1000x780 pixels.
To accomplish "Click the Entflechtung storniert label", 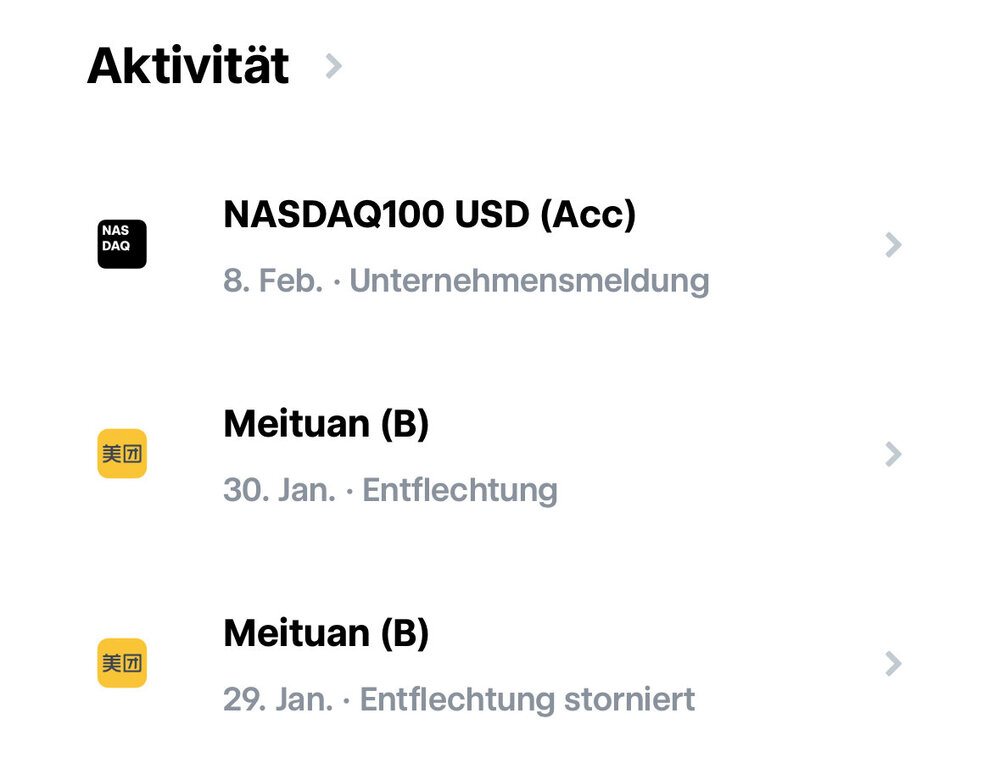I will click(527, 699).
